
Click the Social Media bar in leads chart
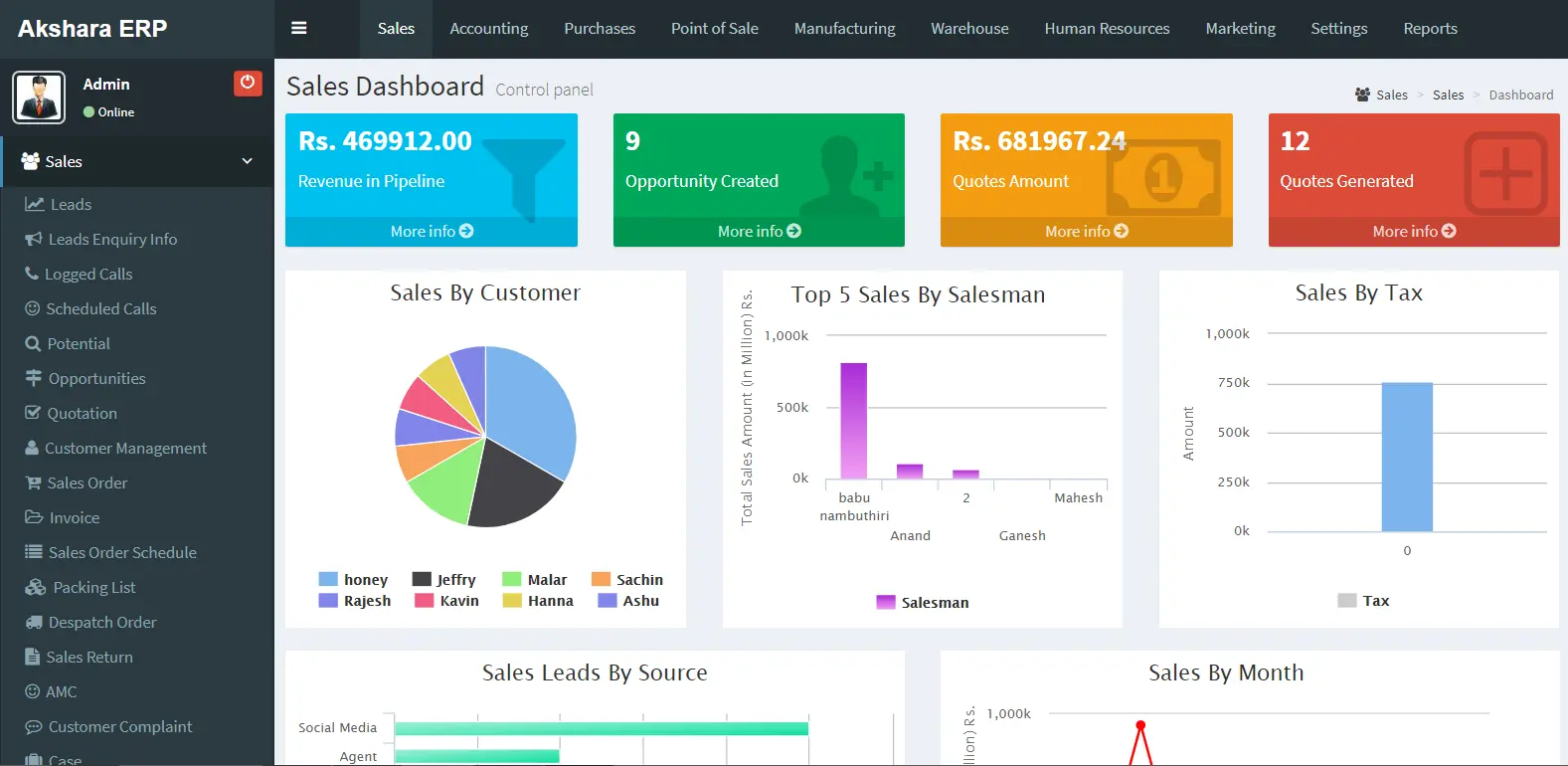point(602,728)
